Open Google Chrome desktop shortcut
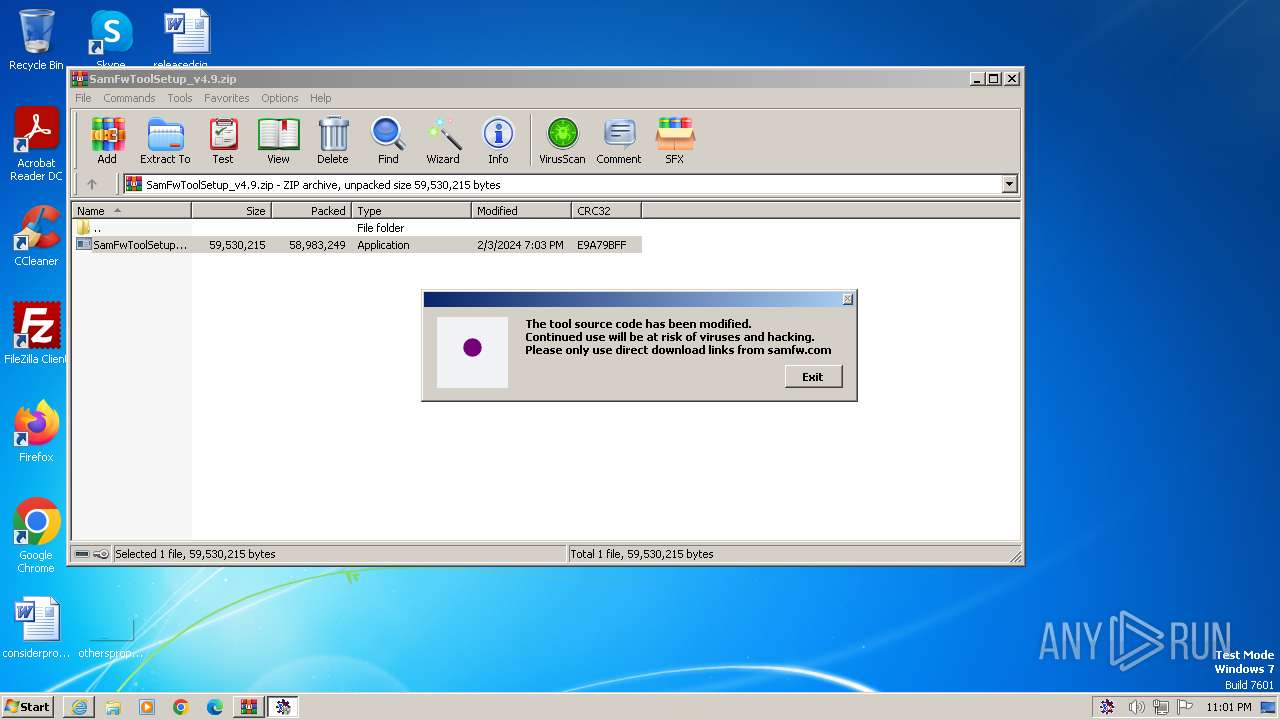This screenshot has height=720, width=1280. point(36,535)
